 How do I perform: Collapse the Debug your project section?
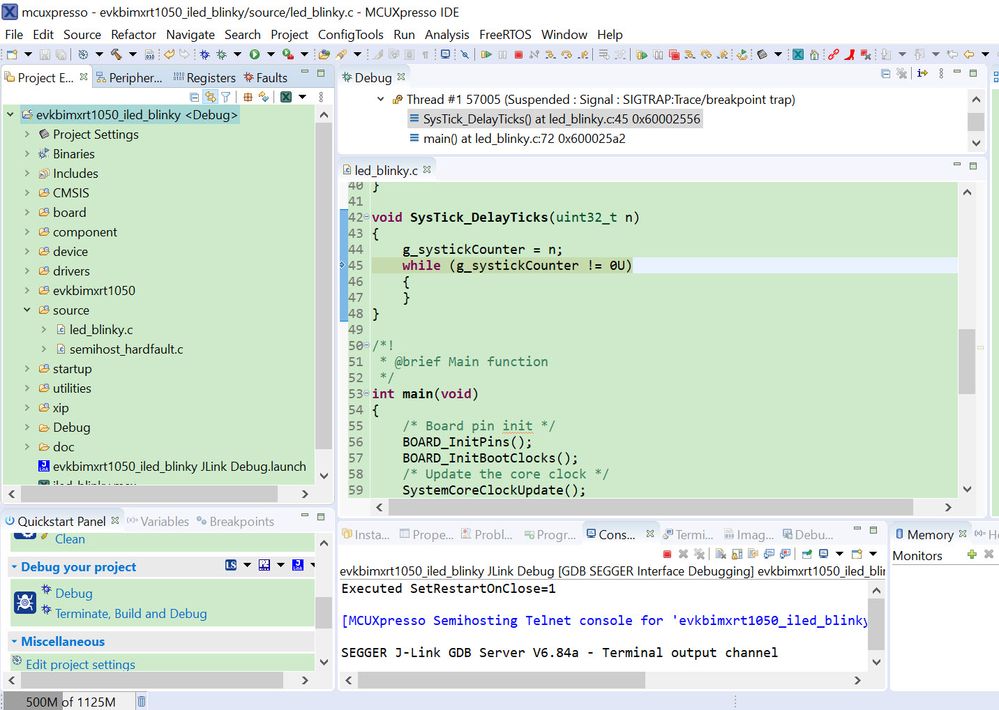pos(14,567)
